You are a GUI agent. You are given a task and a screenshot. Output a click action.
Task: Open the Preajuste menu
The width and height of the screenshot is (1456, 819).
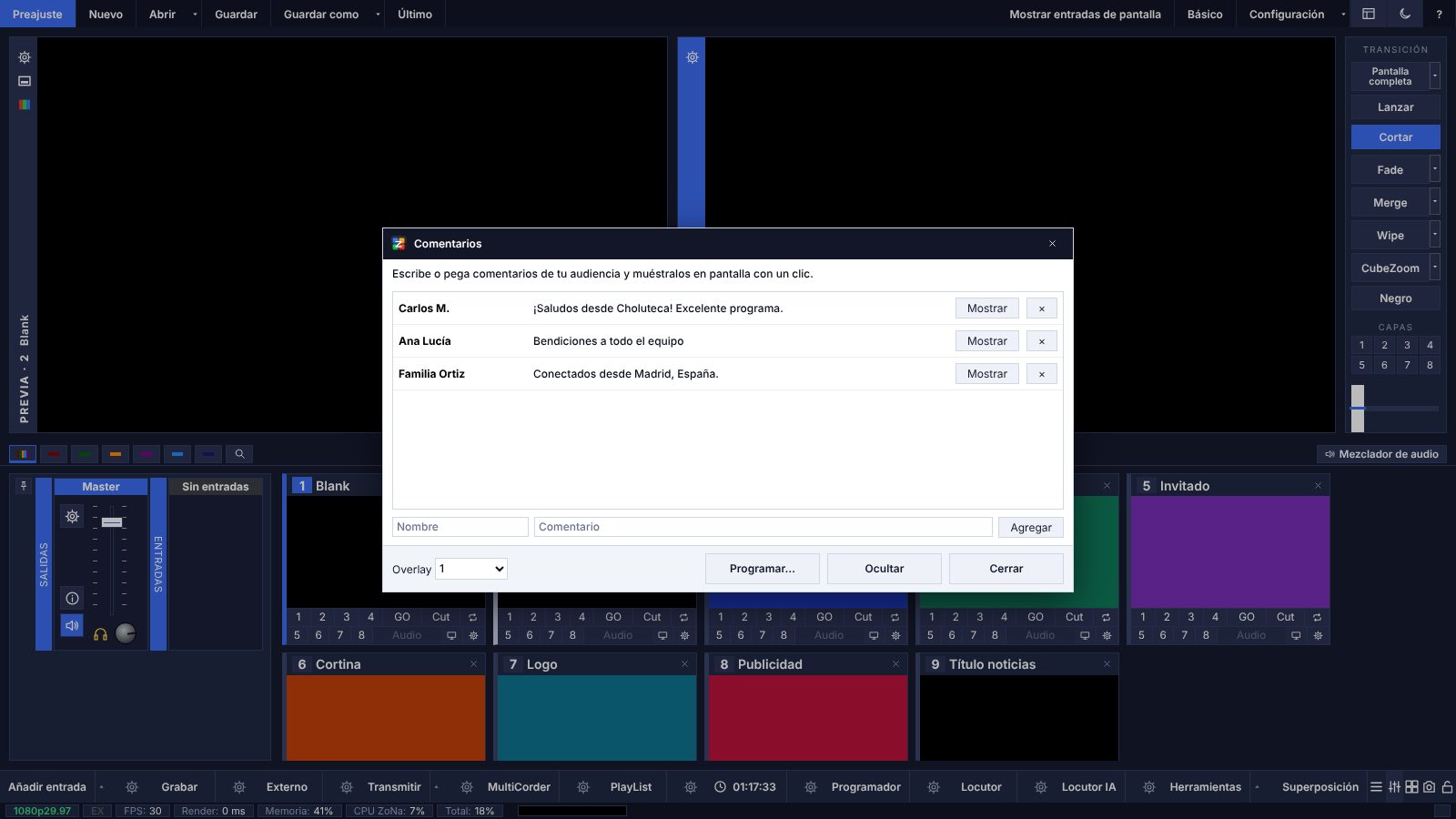(x=37, y=14)
